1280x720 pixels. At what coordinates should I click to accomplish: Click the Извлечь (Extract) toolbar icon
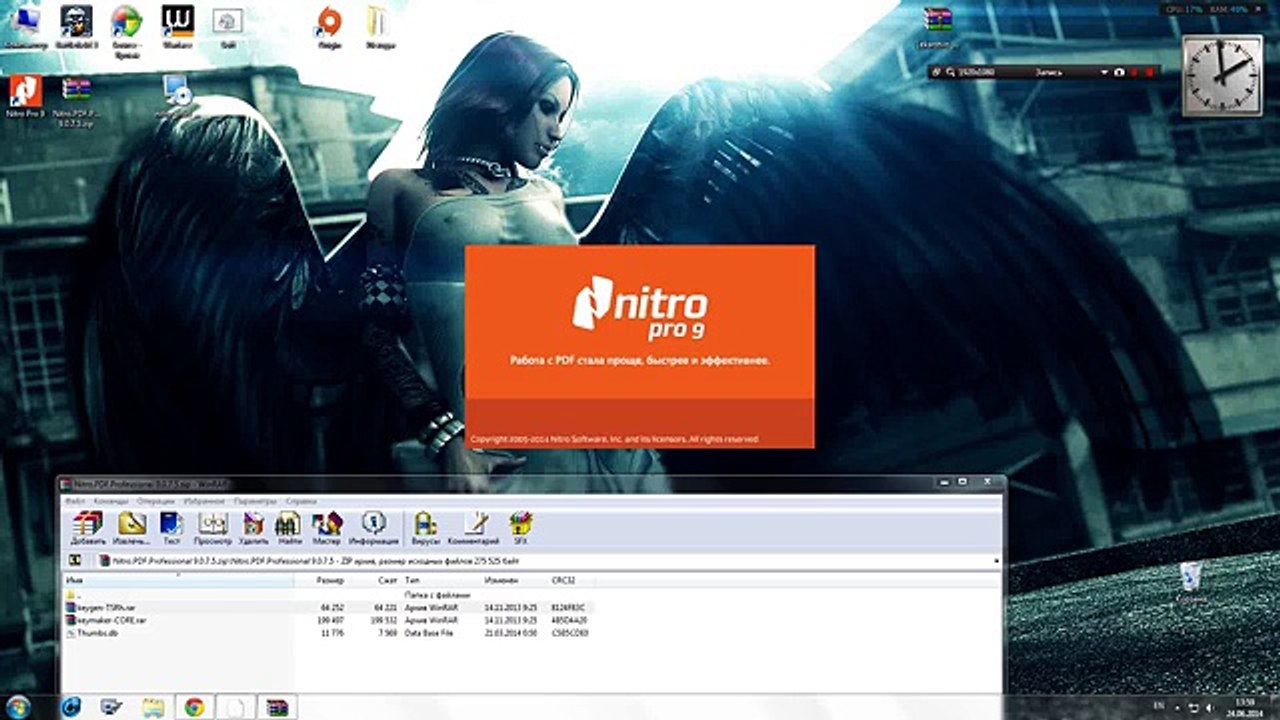(131, 528)
